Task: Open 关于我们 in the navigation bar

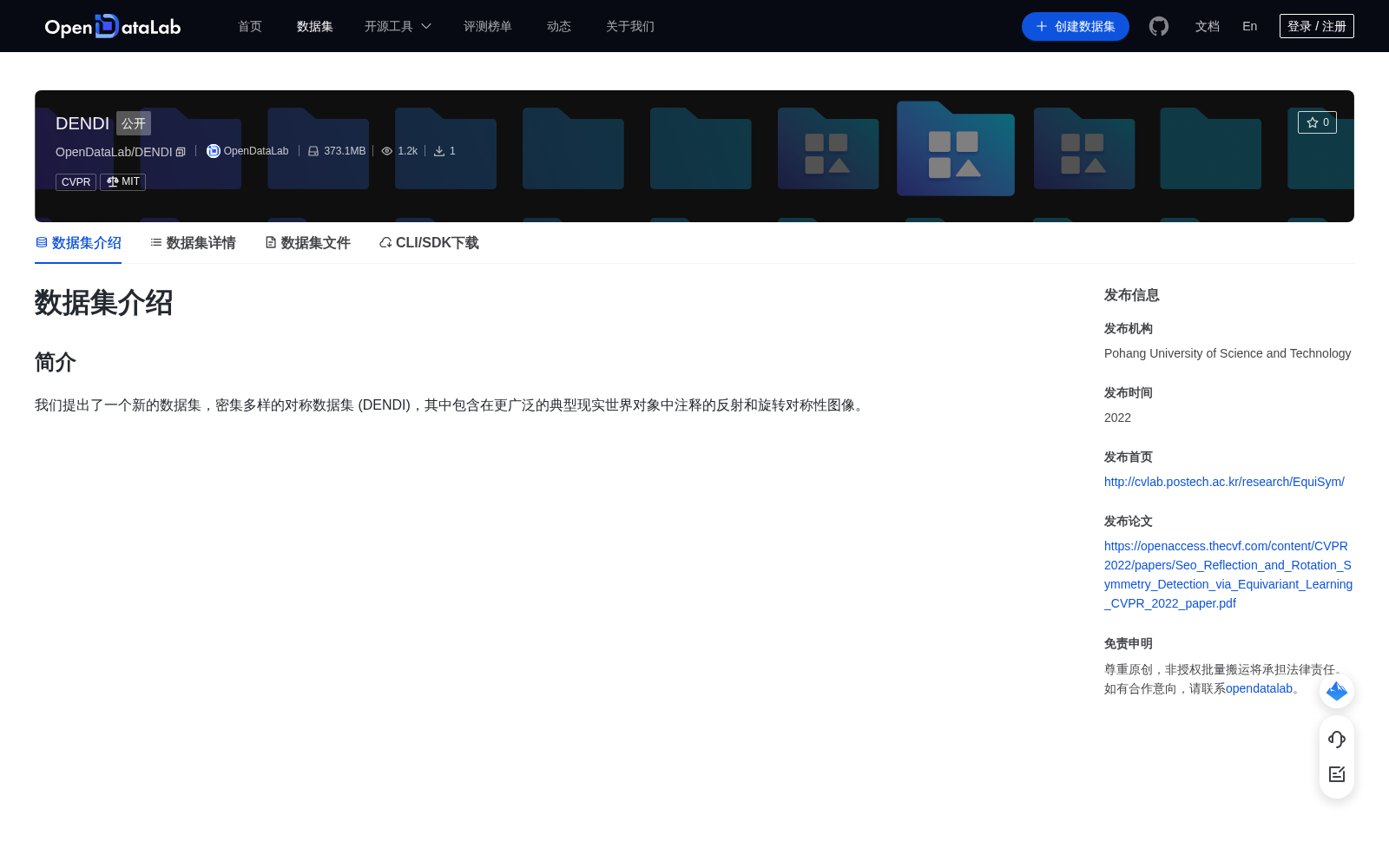Action: tap(630, 26)
